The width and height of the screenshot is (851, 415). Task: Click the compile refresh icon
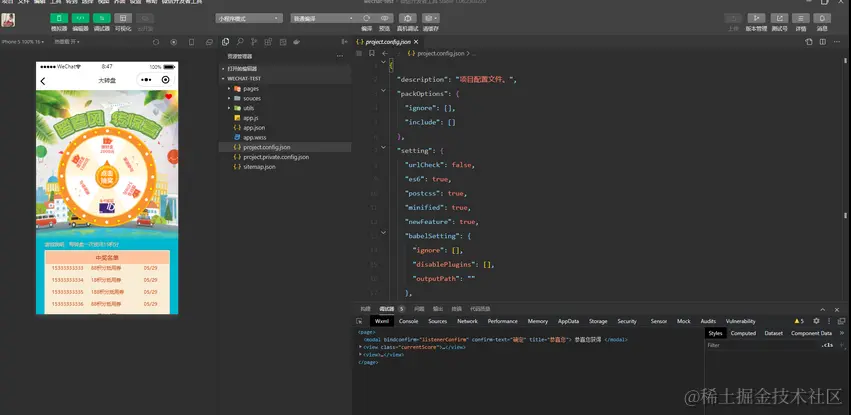(x=367, y=18)
